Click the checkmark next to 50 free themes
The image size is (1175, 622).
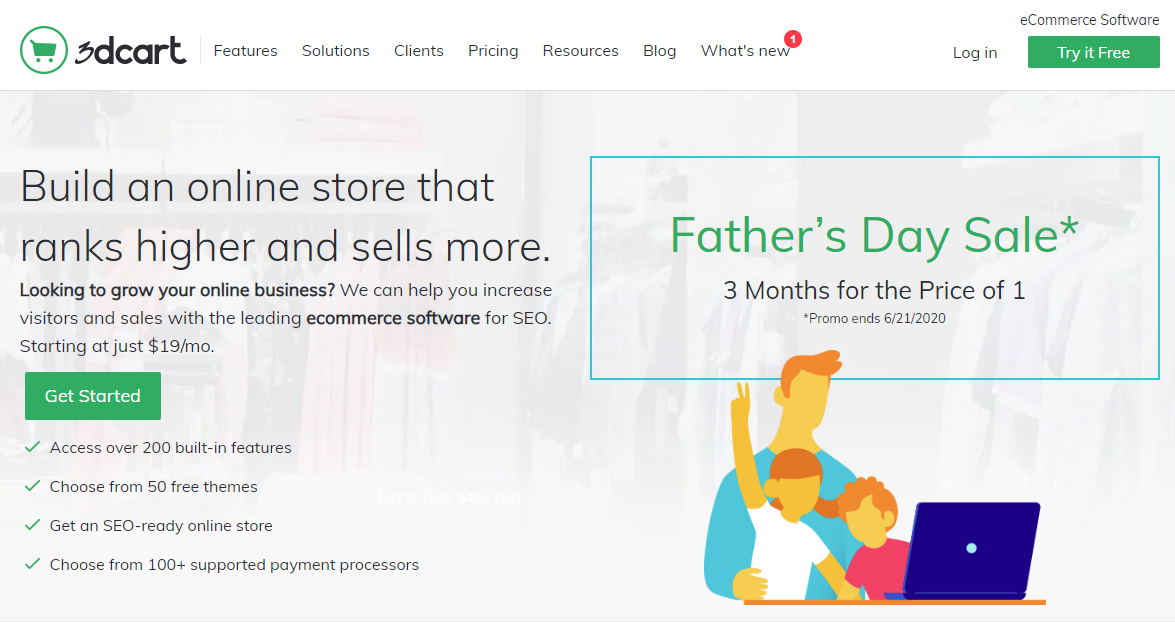click(x=32, y=486)
